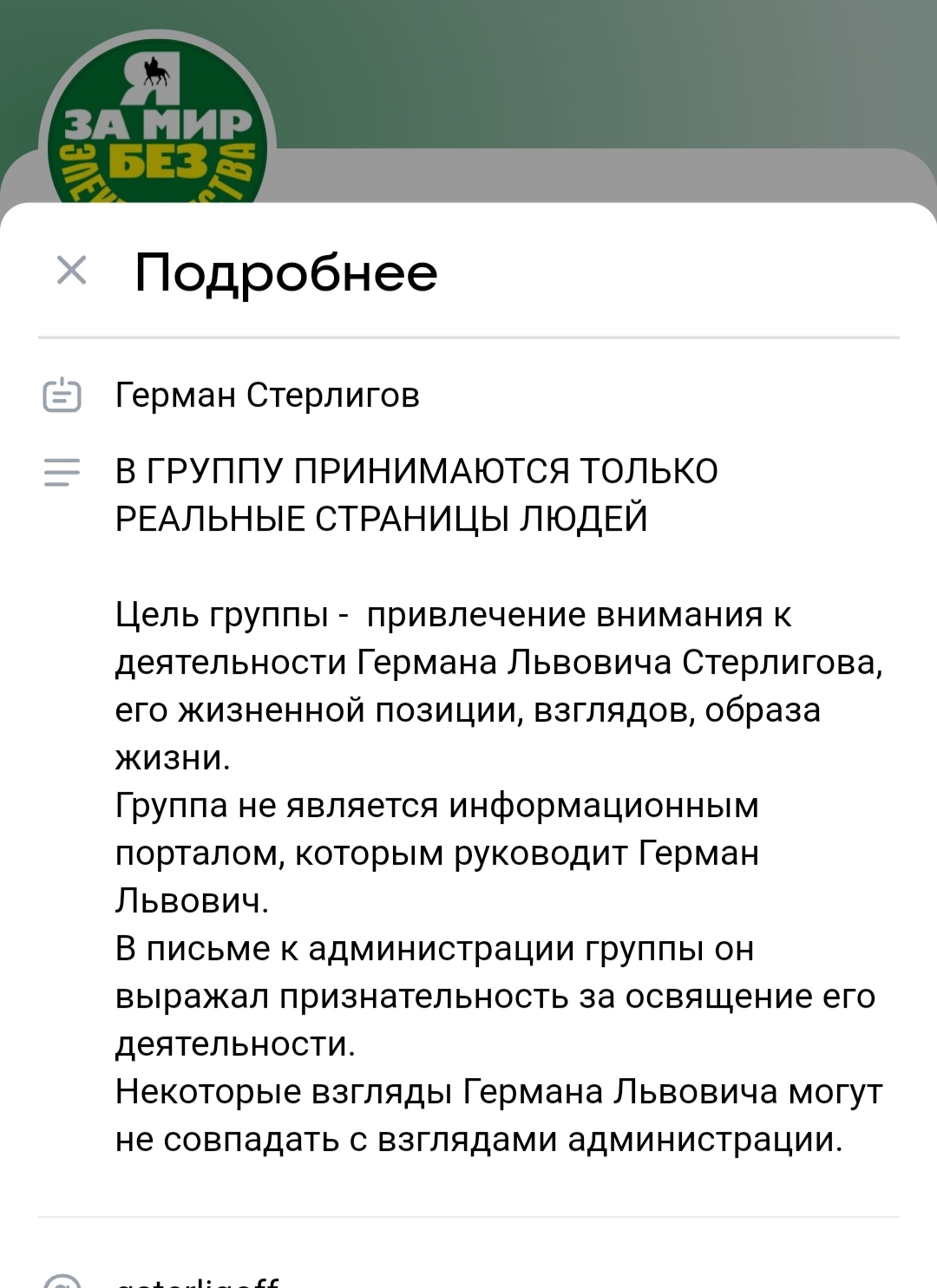This screenshot has width=937, height=1288.
Task: Select the Герман Стерлигов status text
Action: (267, 396)
